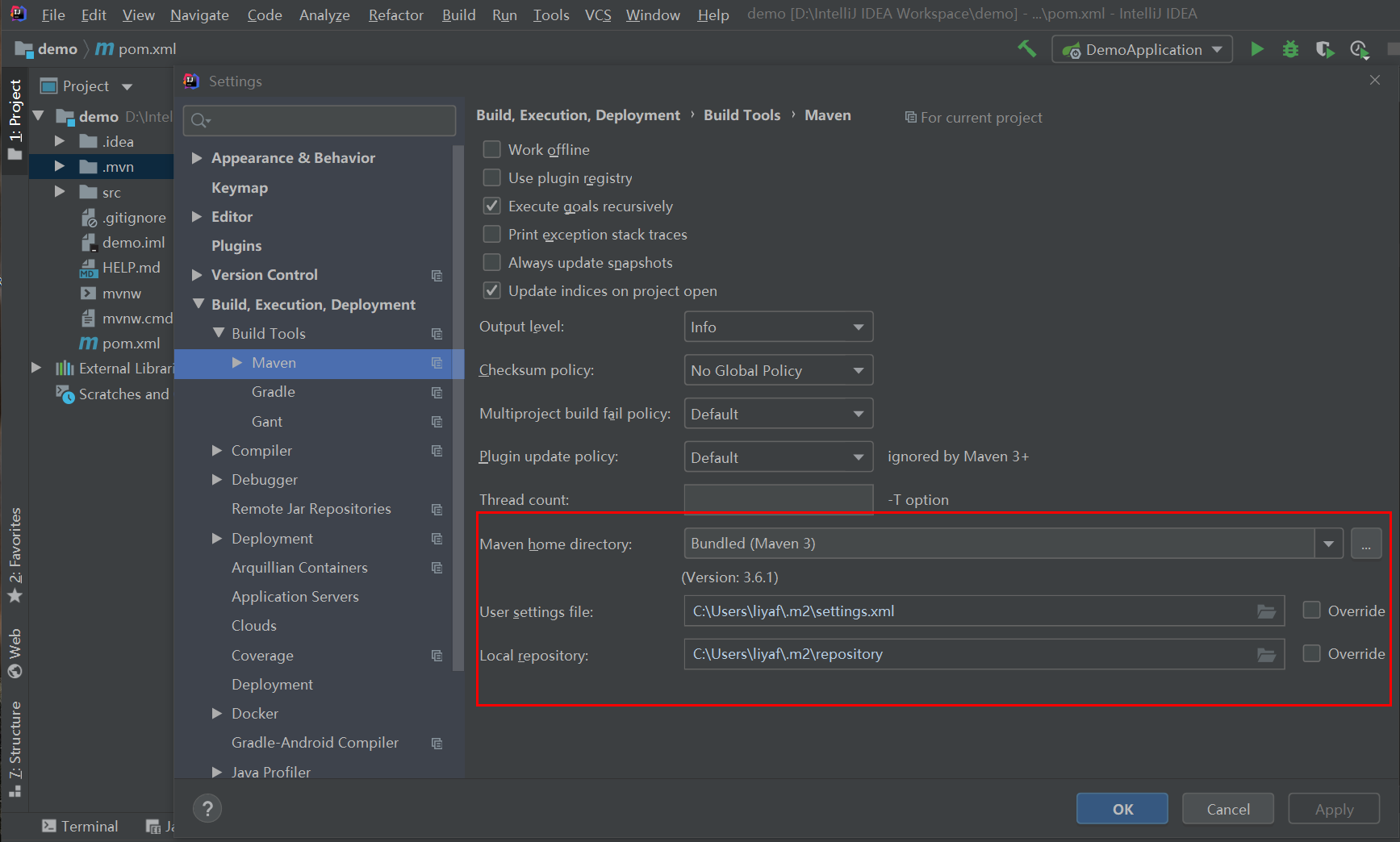This screenshot has width=1400, height=842.
Task: Open the Terminal tool window
Action: coord(80,826)
